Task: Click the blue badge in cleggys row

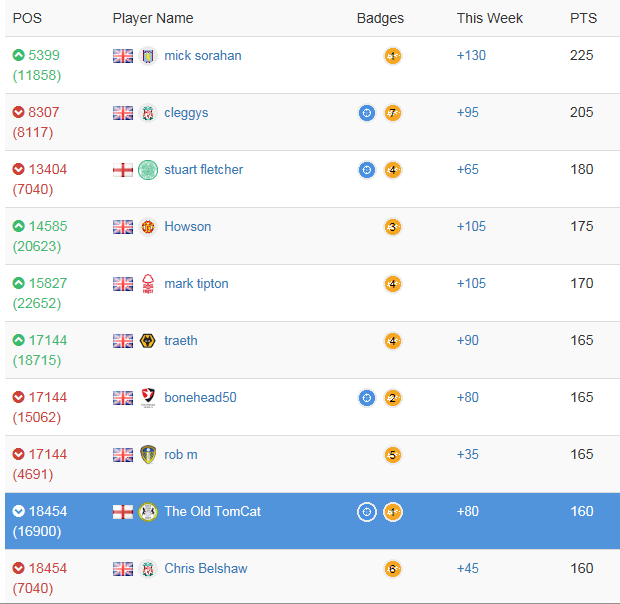Action: pos(367,113)
